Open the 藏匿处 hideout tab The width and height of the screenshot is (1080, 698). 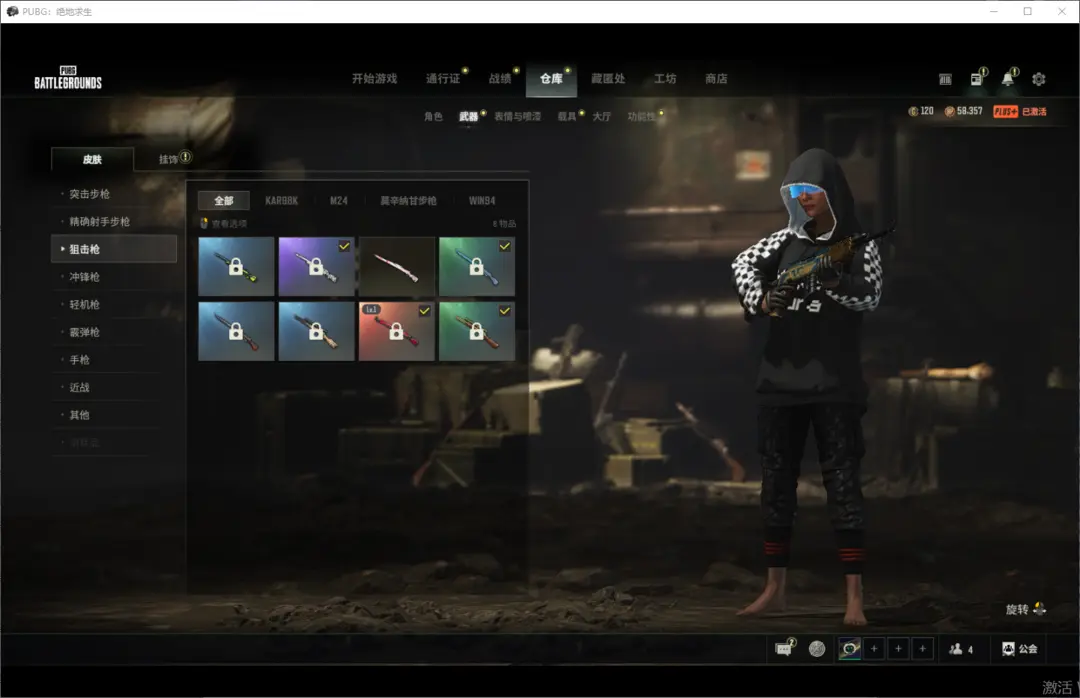[608, 79]
